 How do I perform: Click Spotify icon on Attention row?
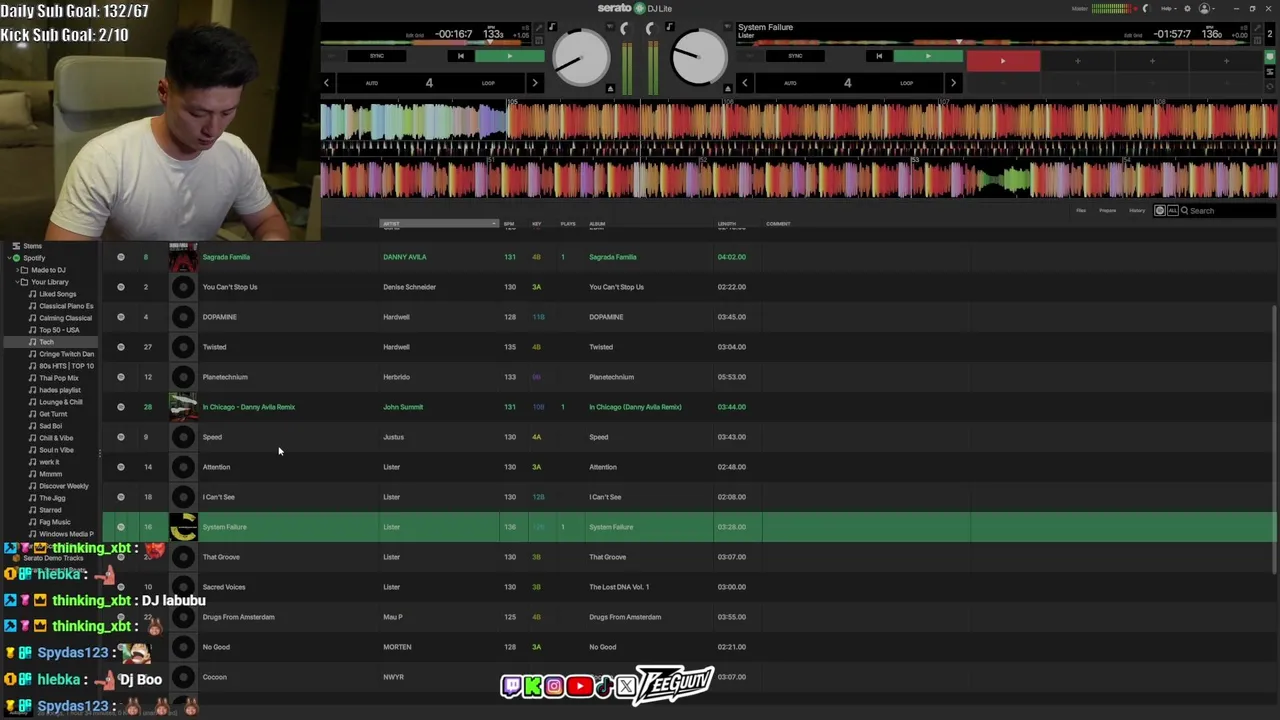(121, 467)
